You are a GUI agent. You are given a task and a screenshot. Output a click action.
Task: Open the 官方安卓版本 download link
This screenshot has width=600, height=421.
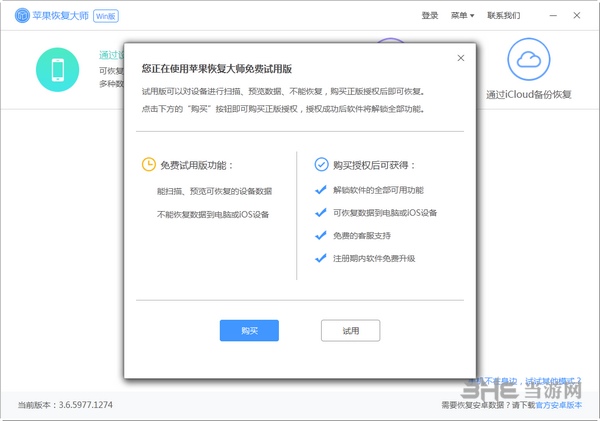click(558, 405)
